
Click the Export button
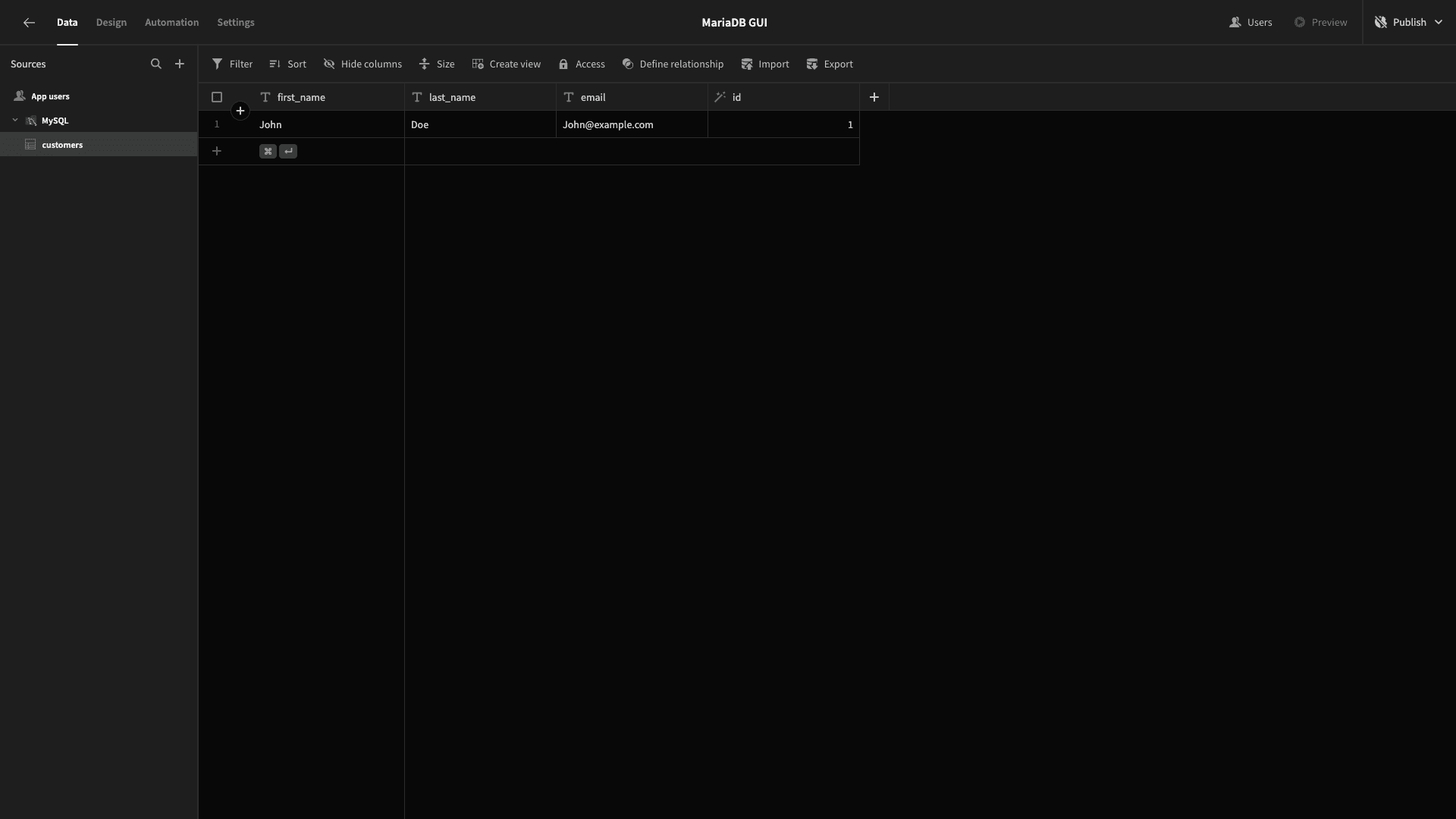pos(830,64)
